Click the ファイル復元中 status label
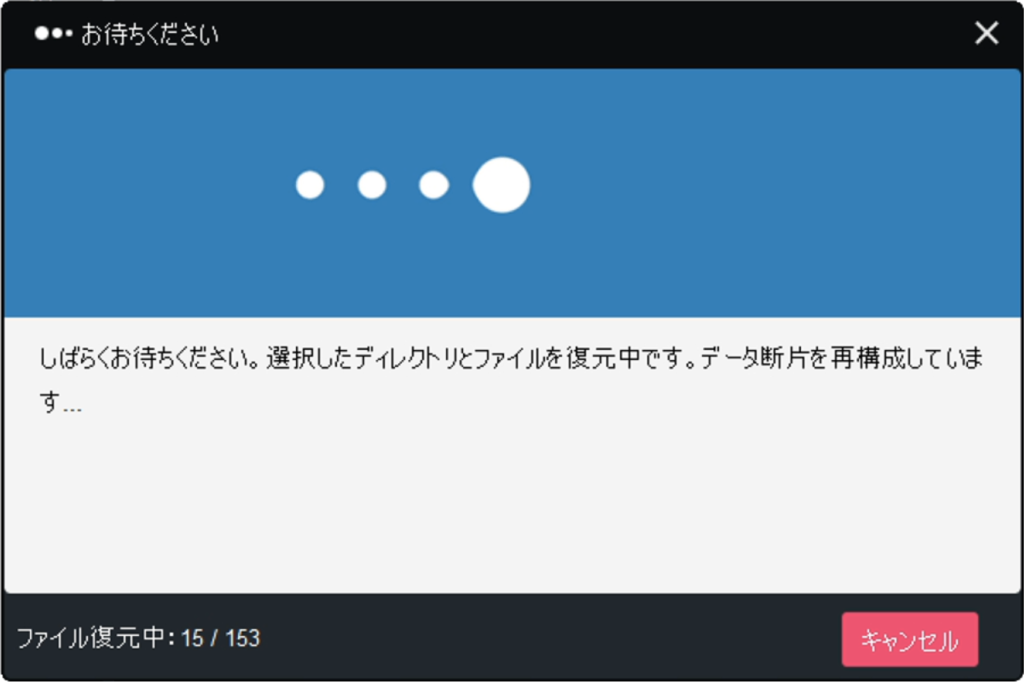1024x682 pixels. point(91,638)
